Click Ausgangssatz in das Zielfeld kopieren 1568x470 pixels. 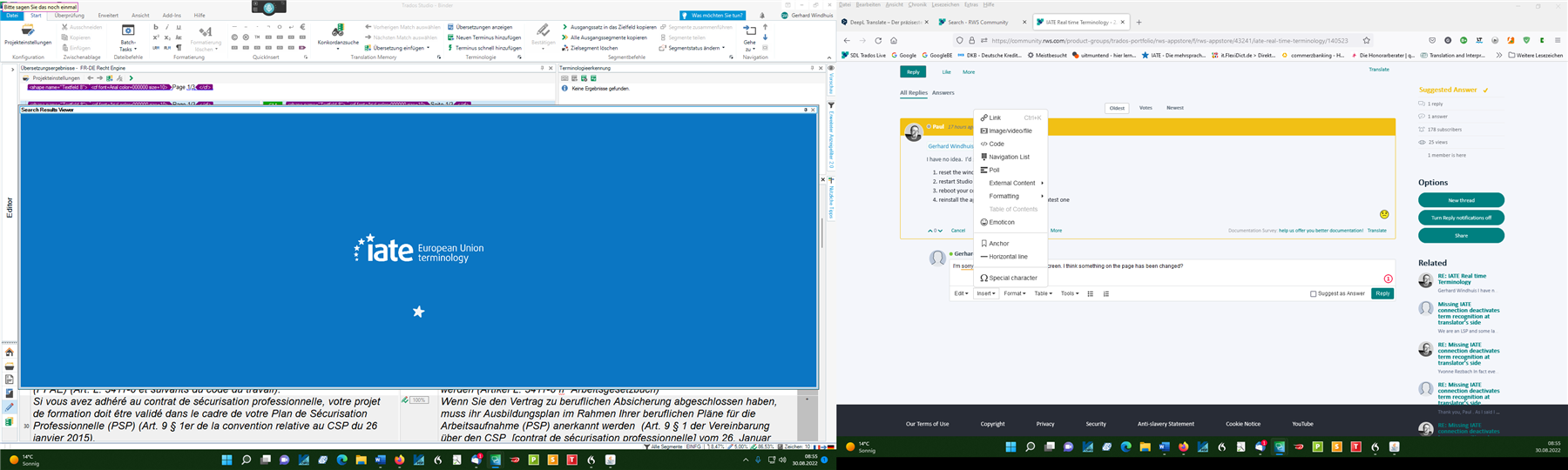(609, 27)
